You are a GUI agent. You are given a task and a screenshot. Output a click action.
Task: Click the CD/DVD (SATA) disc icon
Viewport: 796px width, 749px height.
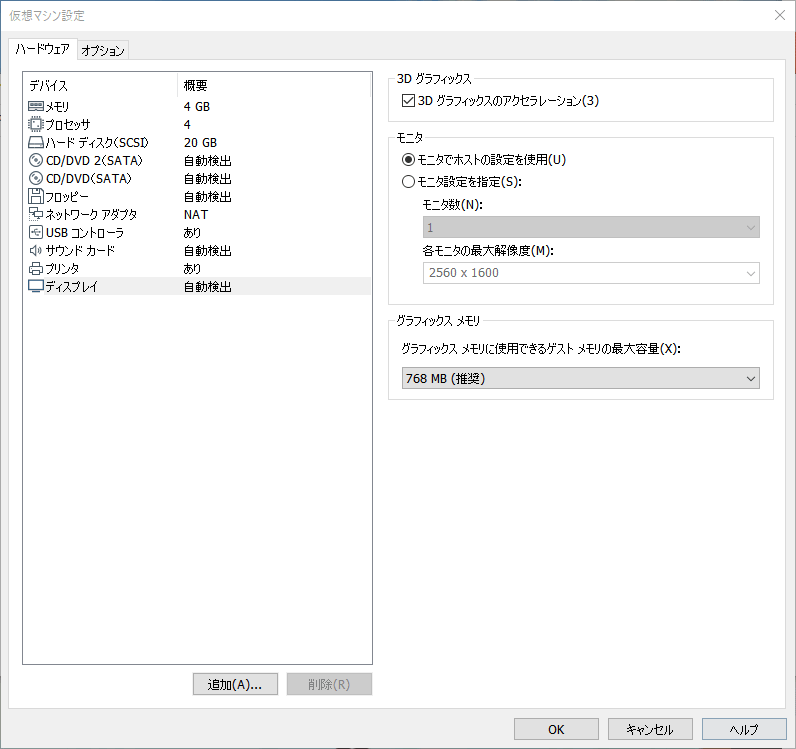[x=36, y=178]
